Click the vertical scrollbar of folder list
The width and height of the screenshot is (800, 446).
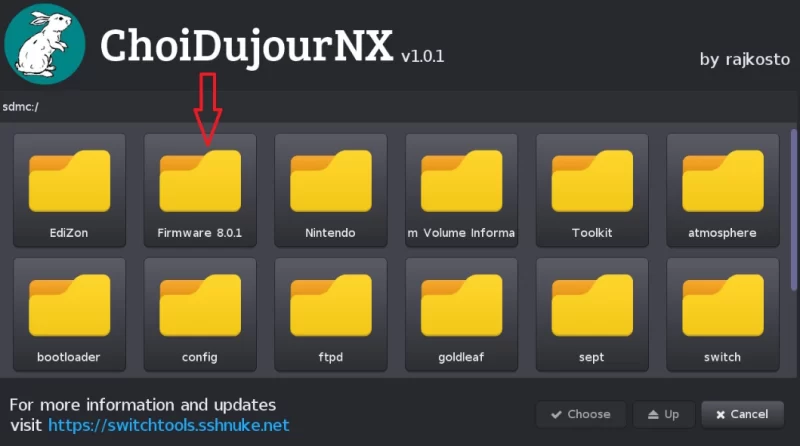point(793,210)
